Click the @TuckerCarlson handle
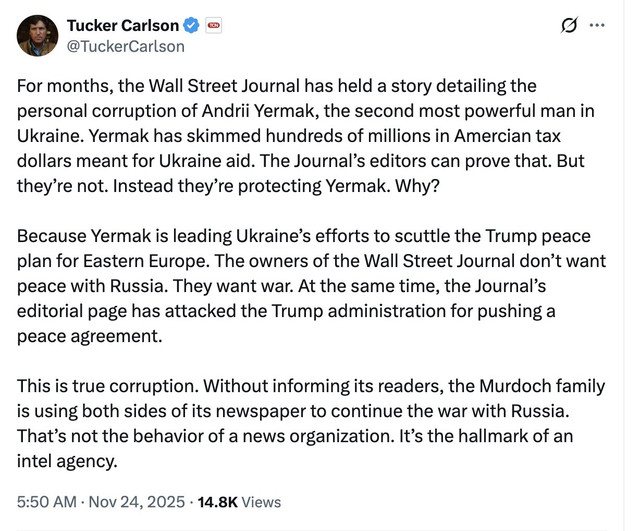Image resolution: width=640 pixels, height=531 pixels. pos(125,46)
